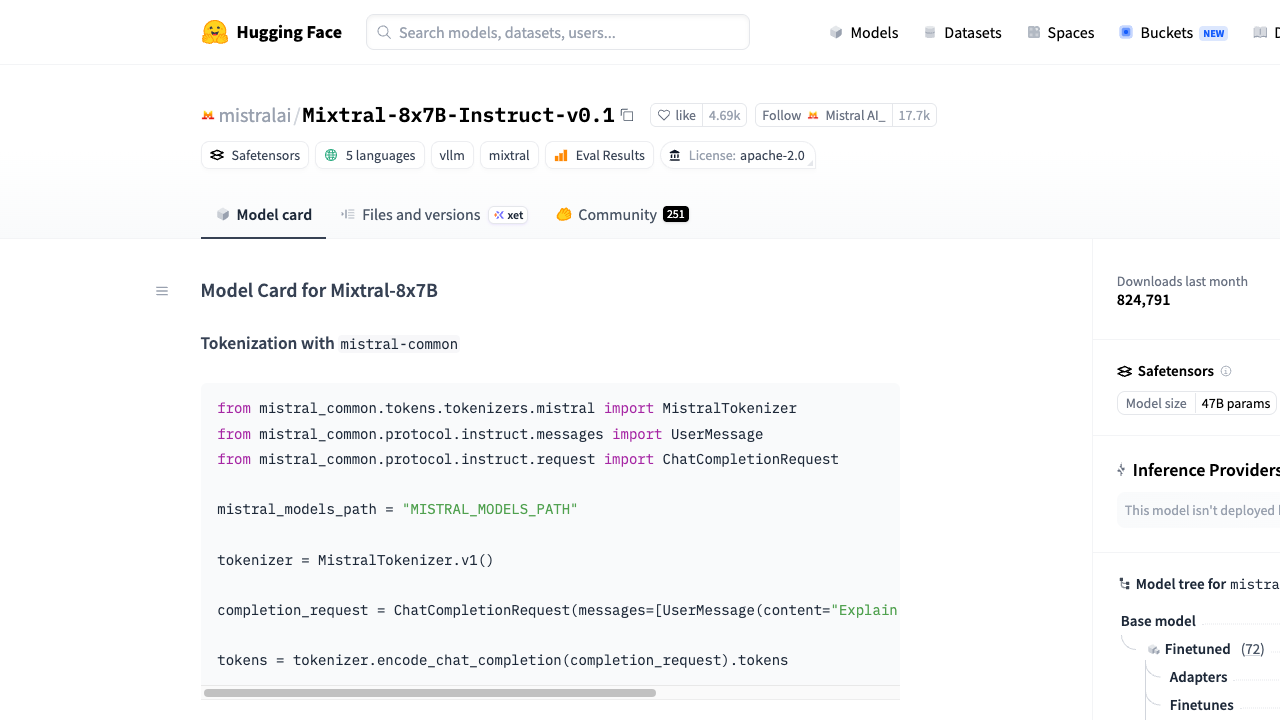Click the Spaces icon in navbar
1280x720 pixels.
(1034, 33)
